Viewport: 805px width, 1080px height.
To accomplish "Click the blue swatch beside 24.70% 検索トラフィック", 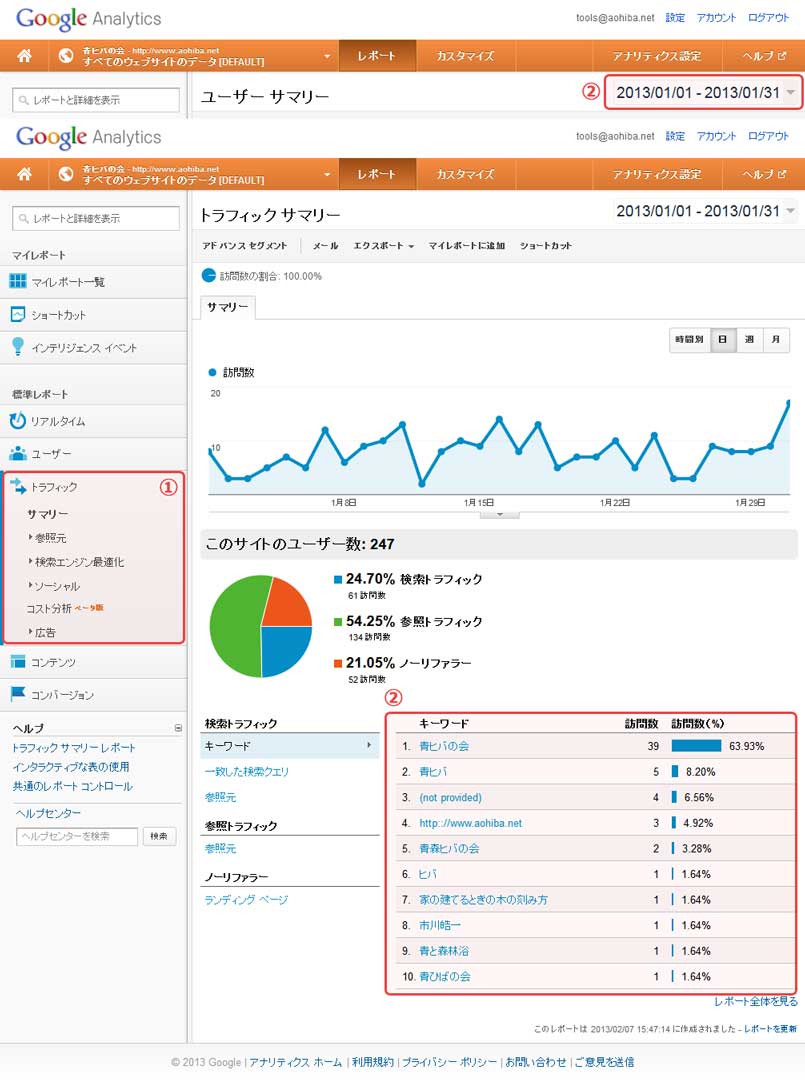I will coord(337,579).
